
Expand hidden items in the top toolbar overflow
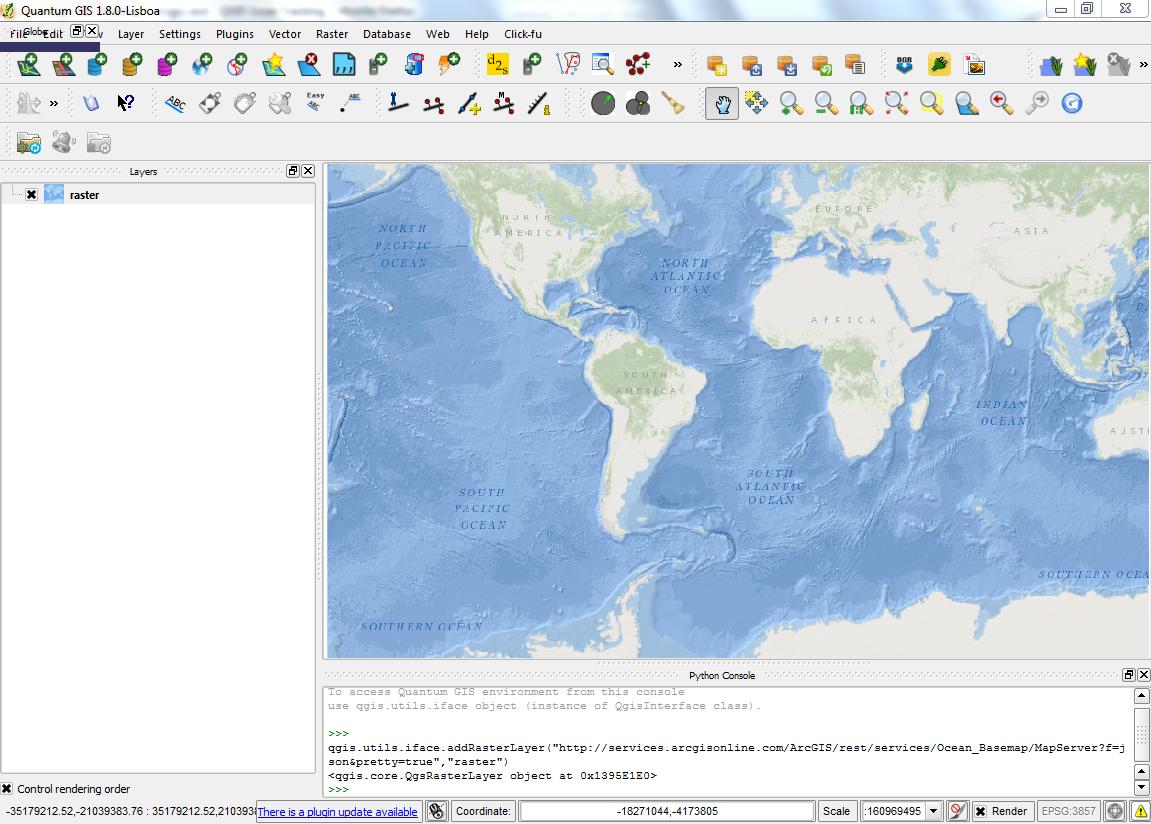click(x=677, y=65)
